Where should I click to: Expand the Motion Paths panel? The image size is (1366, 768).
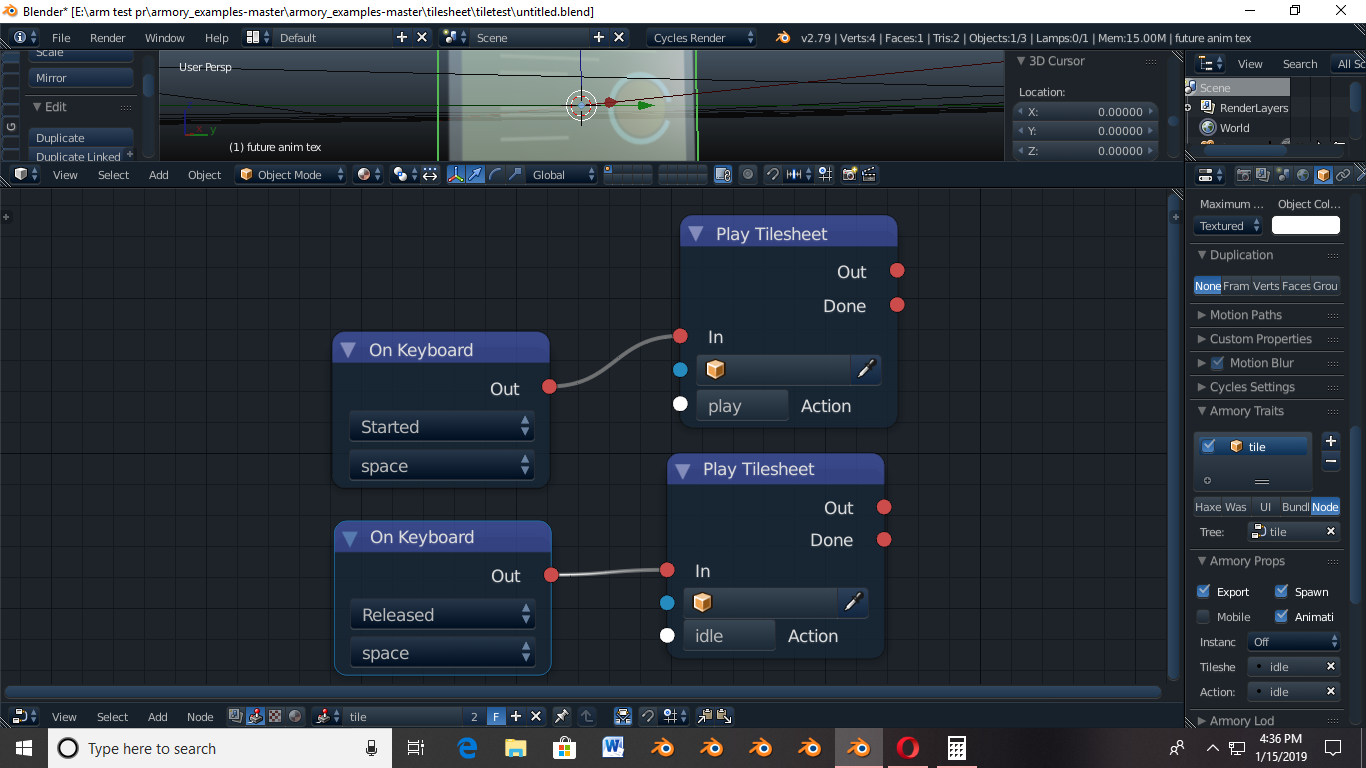1245,315
